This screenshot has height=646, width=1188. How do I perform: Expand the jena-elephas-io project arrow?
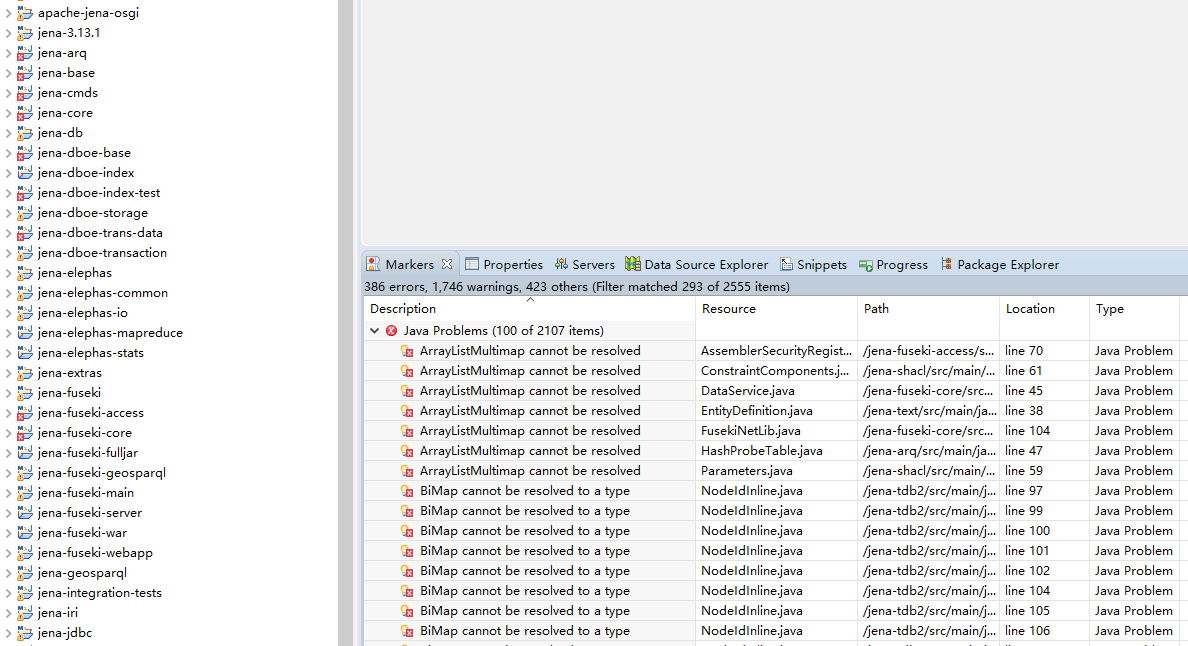pyautogui.click(x=8, y=313)
